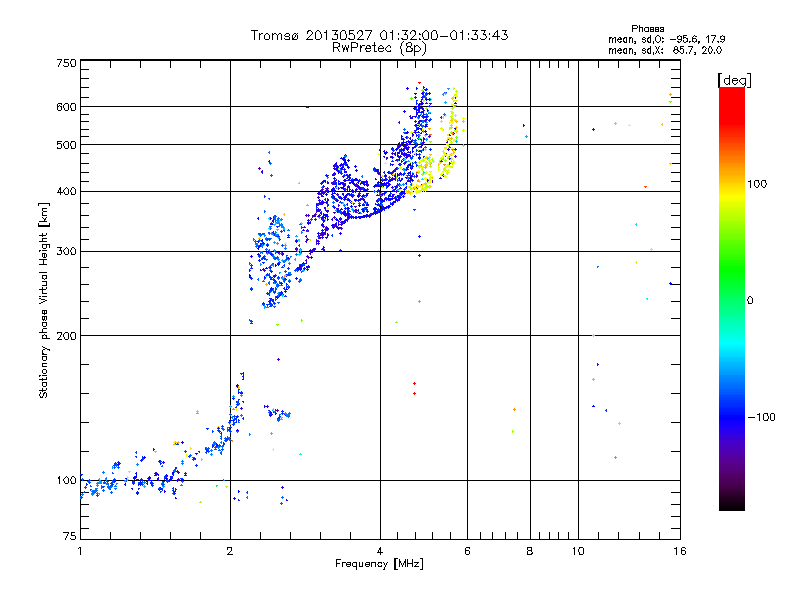Click the colorbar tick label "0"
The height and width of the screenshot is (600, 800).
tap(750, 300)
